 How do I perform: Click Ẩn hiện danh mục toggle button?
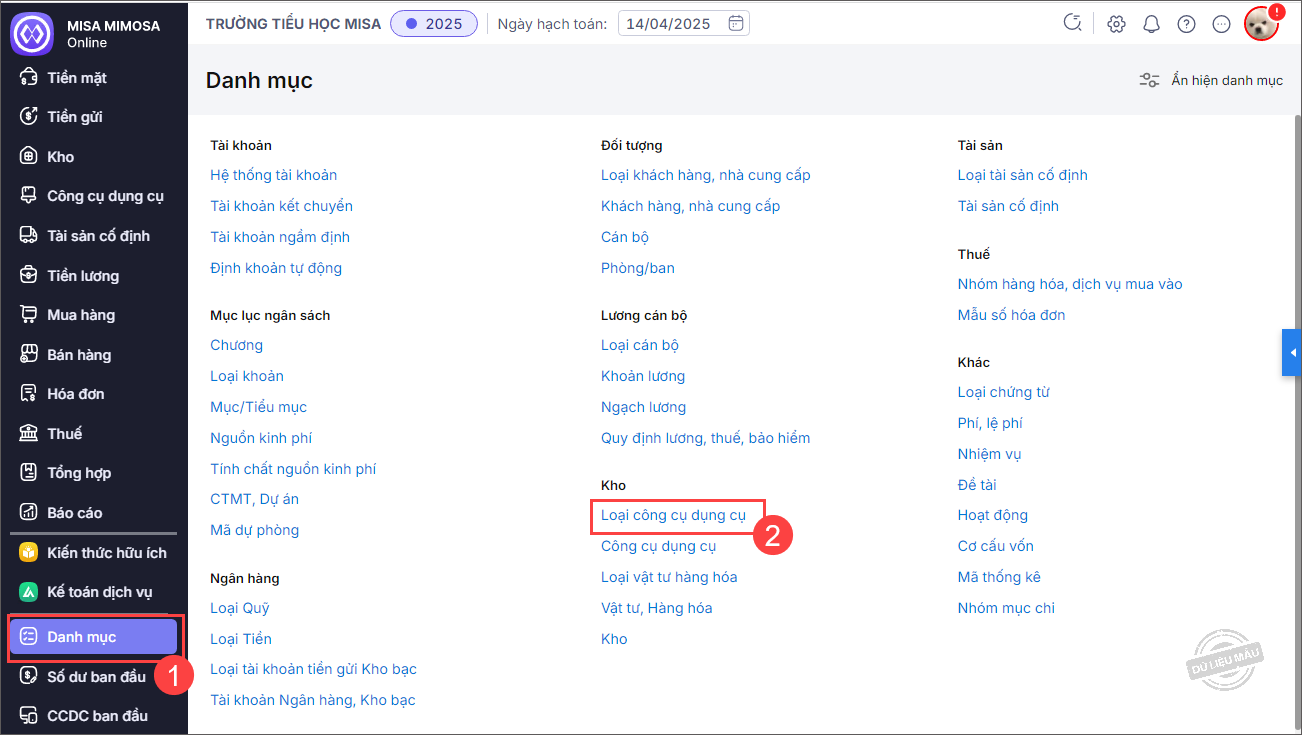(1211, 80)
